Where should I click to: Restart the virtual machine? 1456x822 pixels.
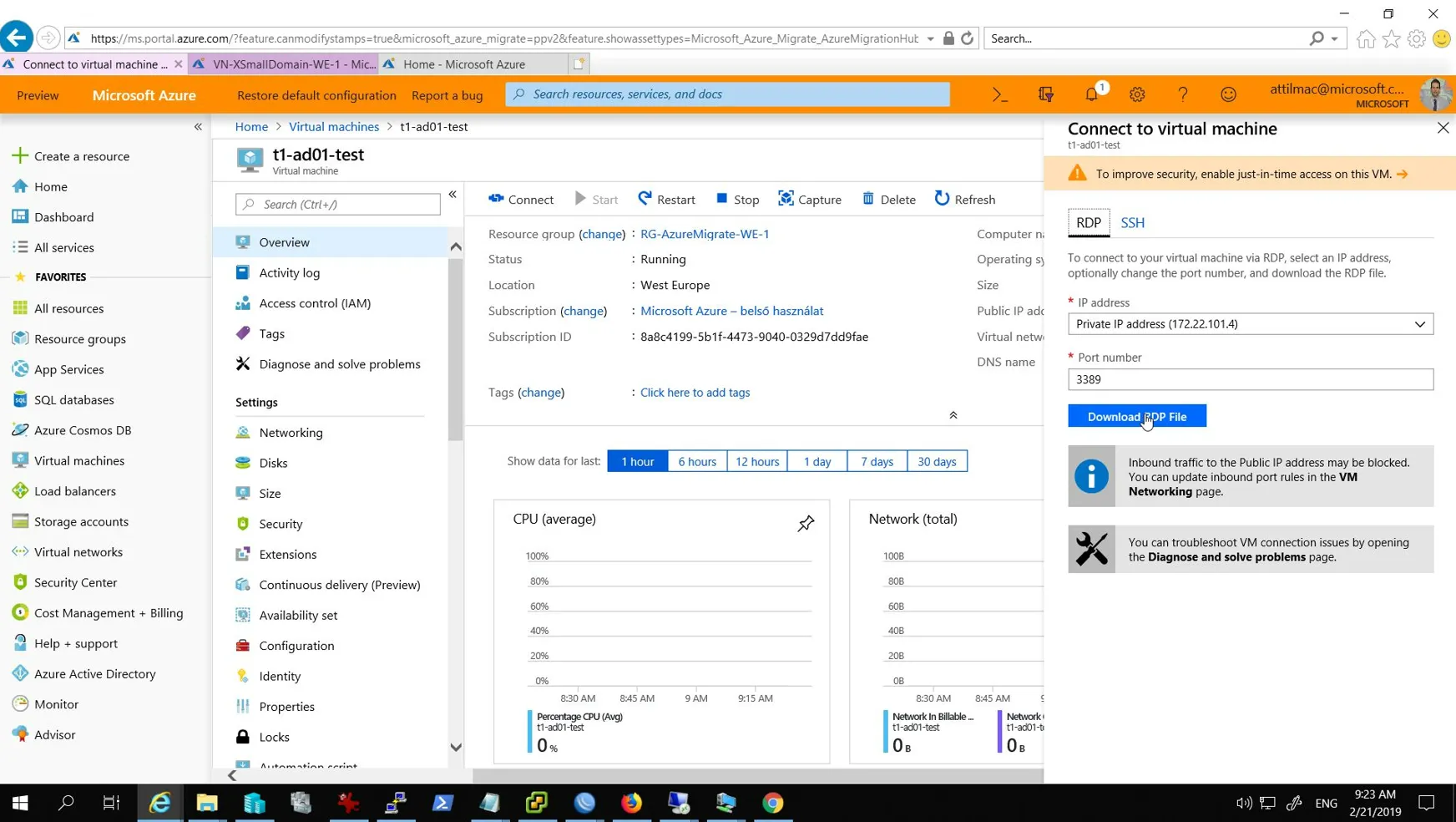(666, 199)
